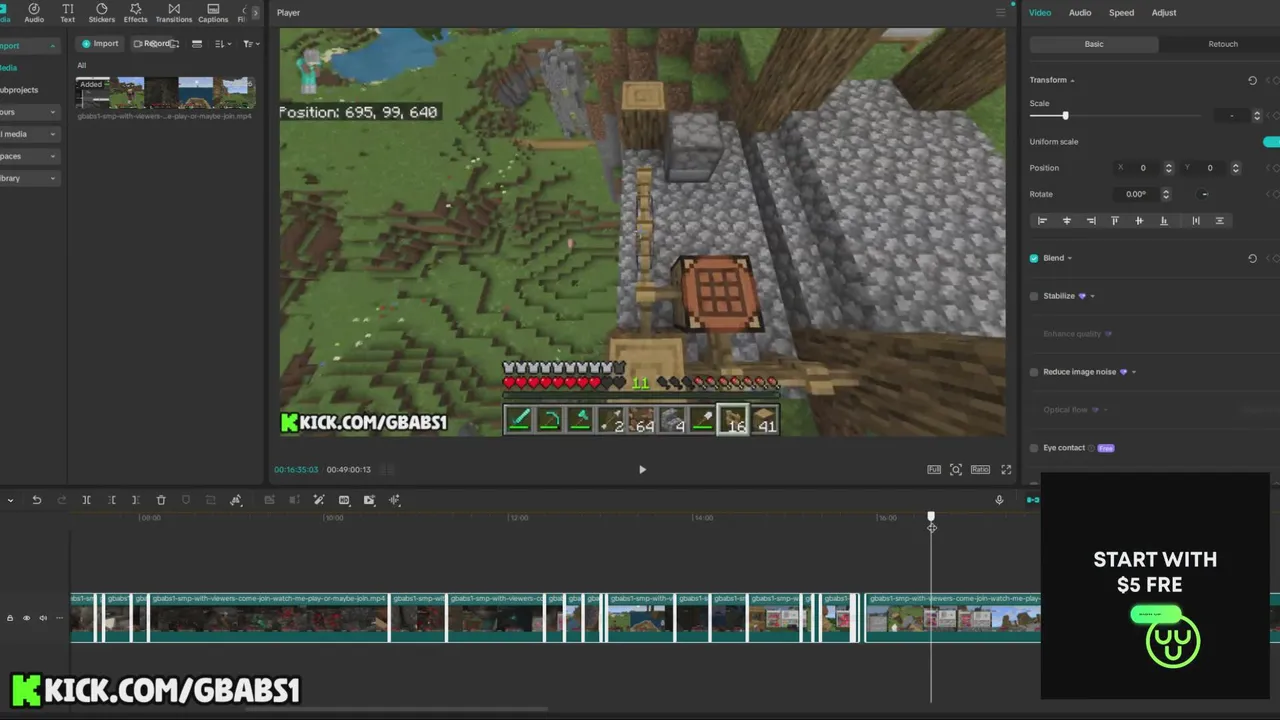The width and height of the screenshot is (1280, 720).
Task: Open the media filter dropdown
Action: (251, 44)
